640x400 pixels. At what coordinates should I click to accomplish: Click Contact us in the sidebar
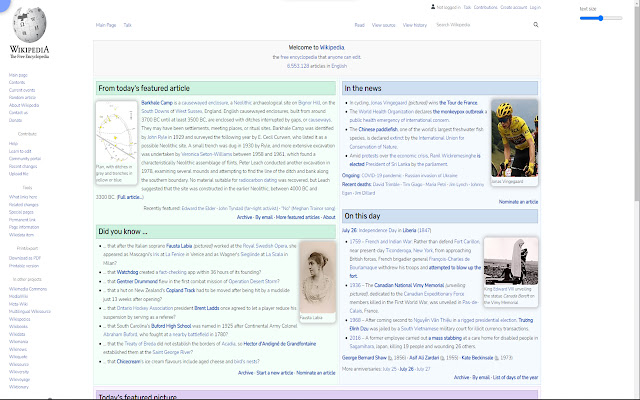pyautogui.click(x=18, y=113)
